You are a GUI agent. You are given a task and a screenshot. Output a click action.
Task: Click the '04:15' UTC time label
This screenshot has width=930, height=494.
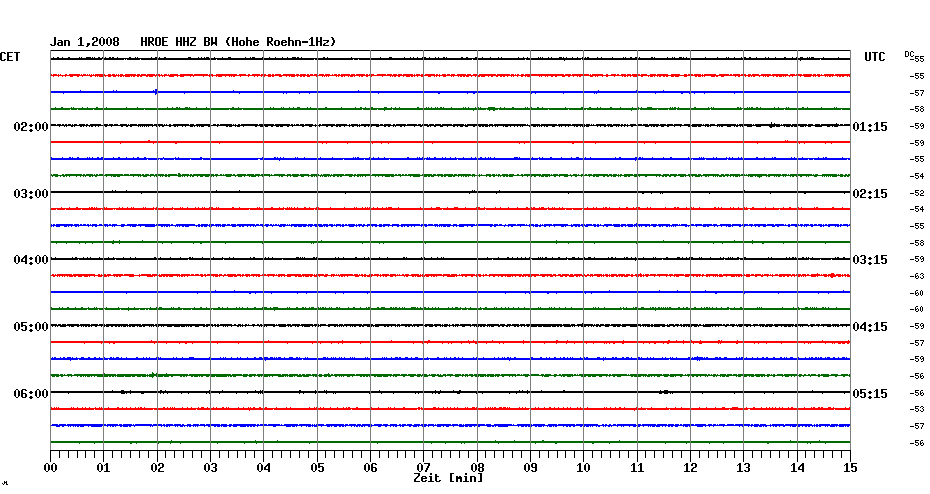[x=870, y=327]
